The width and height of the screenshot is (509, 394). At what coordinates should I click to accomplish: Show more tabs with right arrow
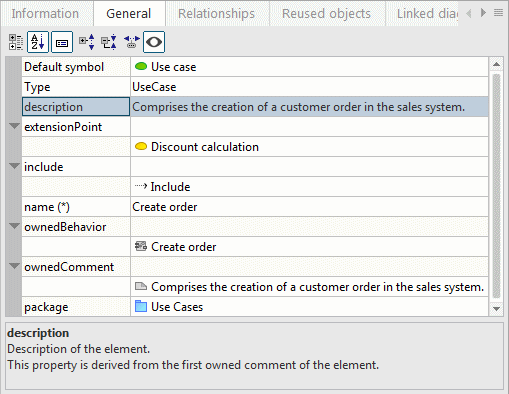[483, 13]
